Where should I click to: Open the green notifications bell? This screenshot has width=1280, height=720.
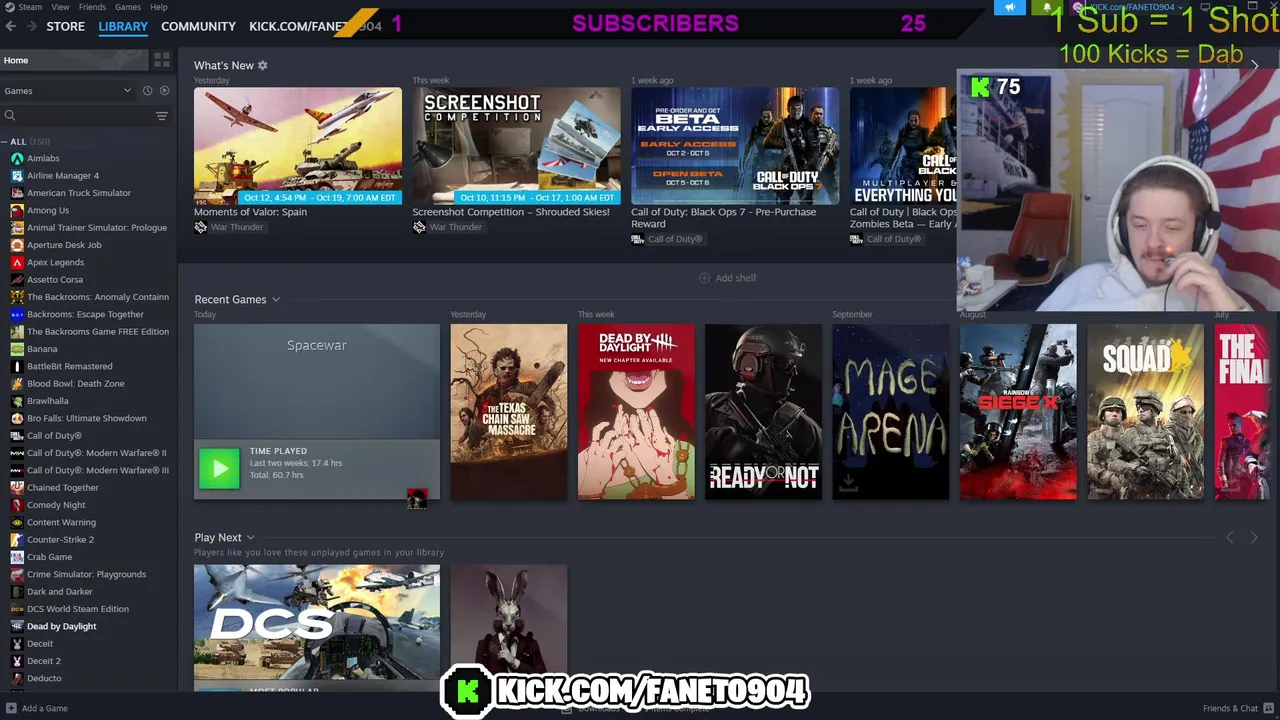1047,7
